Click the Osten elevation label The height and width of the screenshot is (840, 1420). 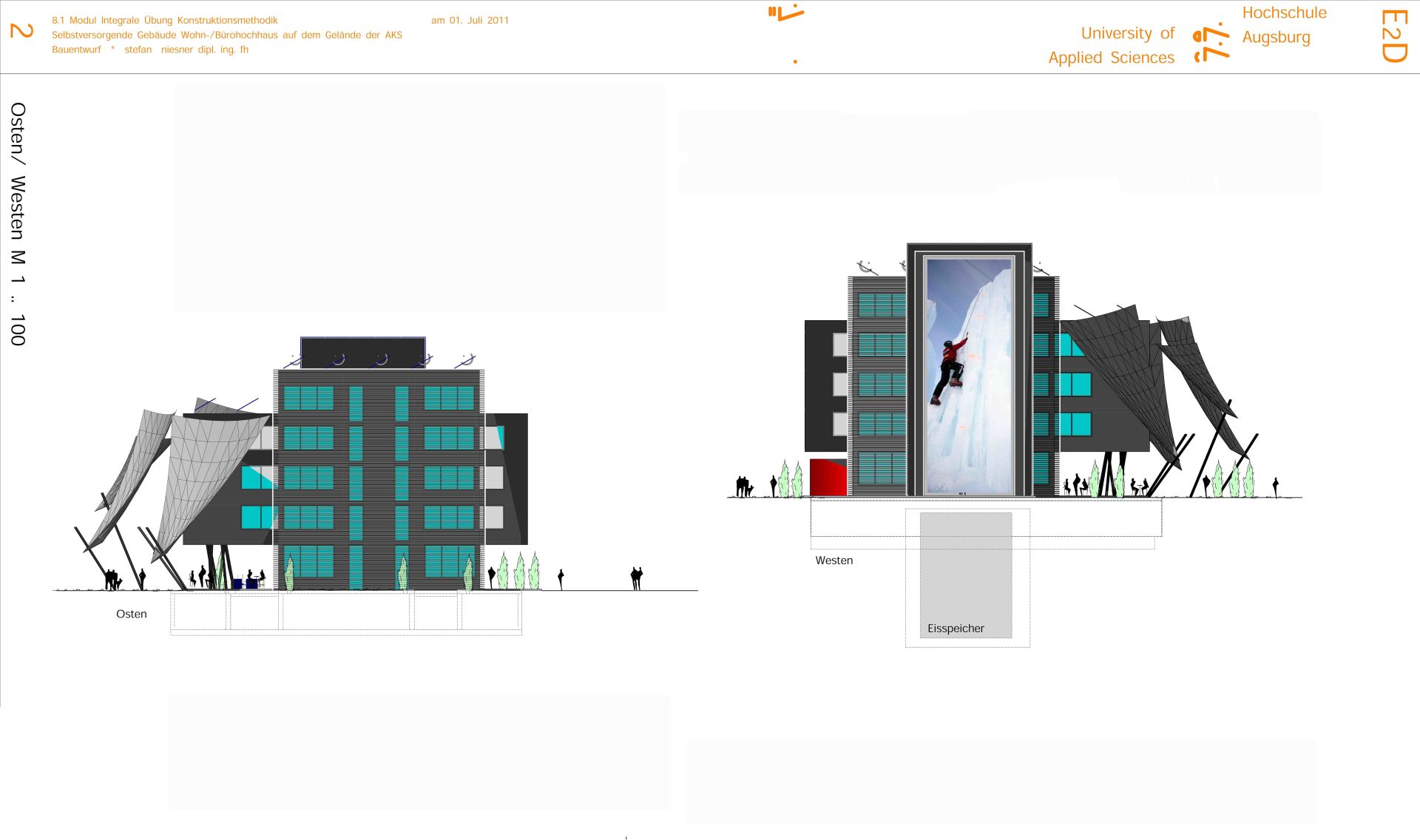coord(132,614)
